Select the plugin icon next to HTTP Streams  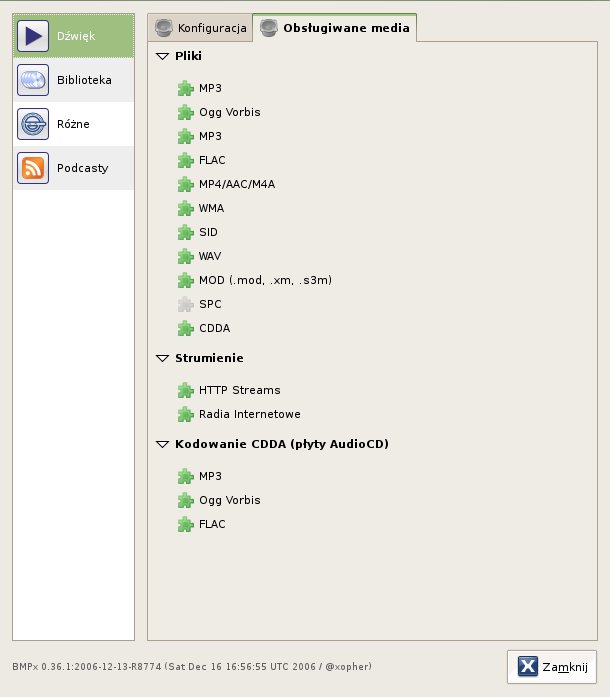pyautogui.click(x=185, y=390)
